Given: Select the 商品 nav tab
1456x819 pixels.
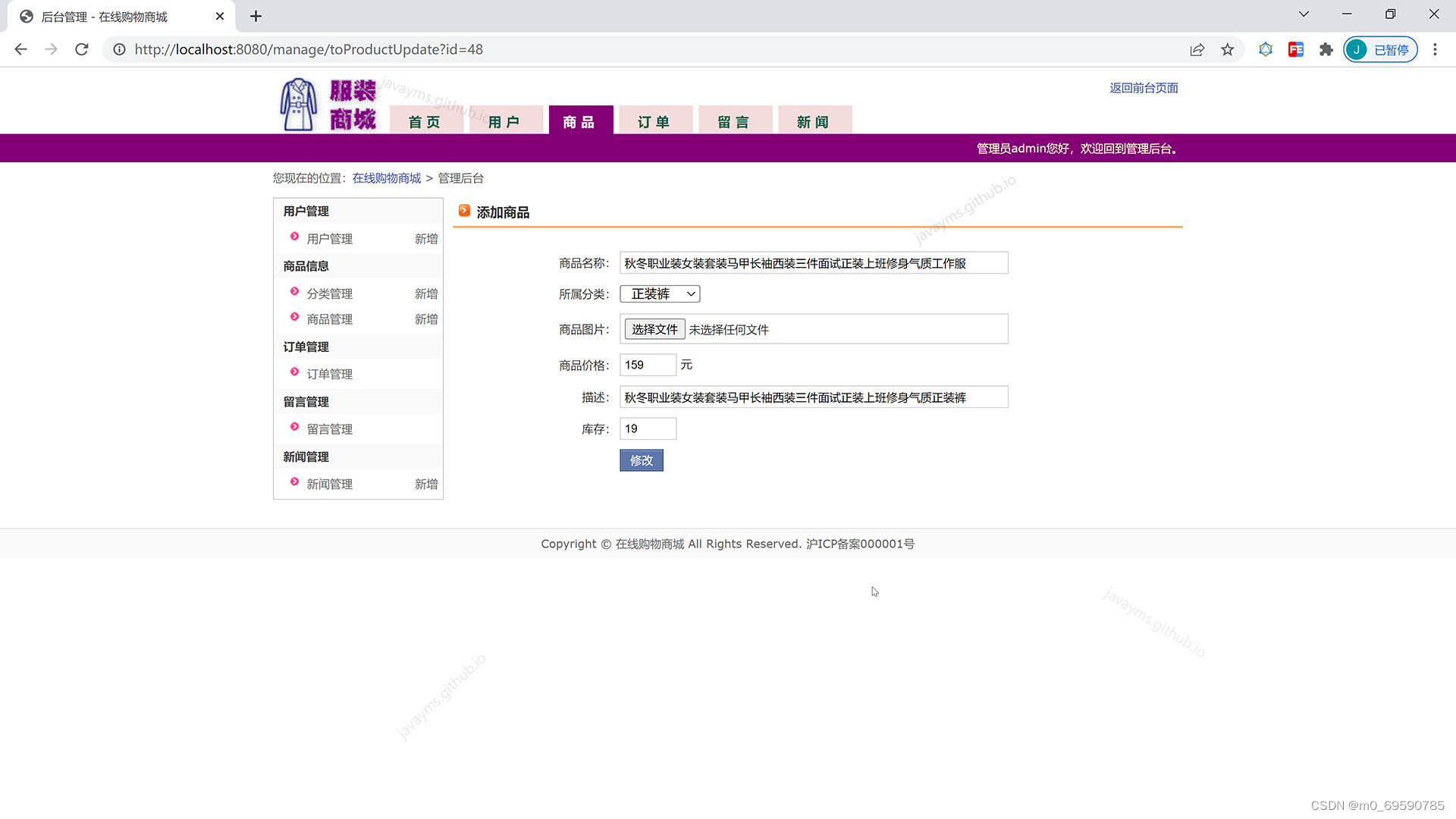Looking at the screenshot, I should pyautogui.click(x=581, y=120).
